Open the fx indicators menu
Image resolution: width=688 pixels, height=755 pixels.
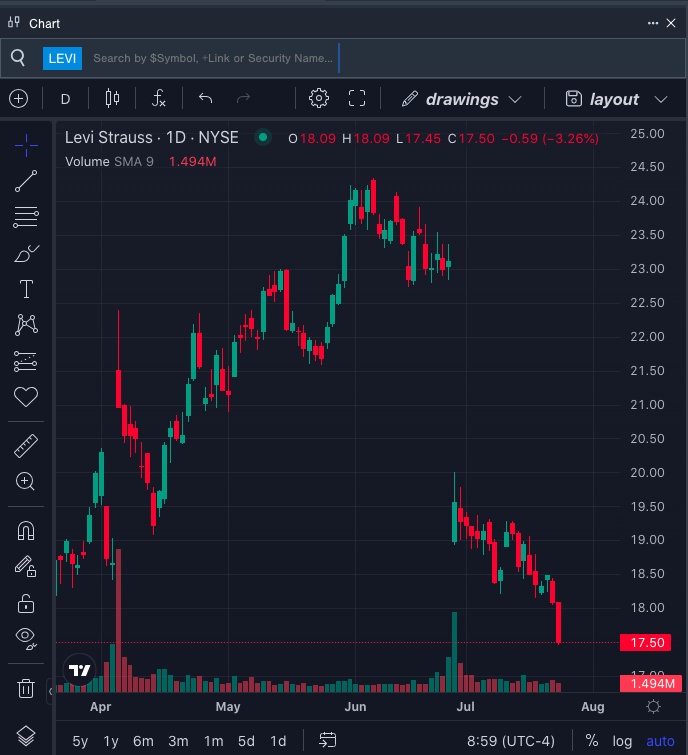[159, 99]
